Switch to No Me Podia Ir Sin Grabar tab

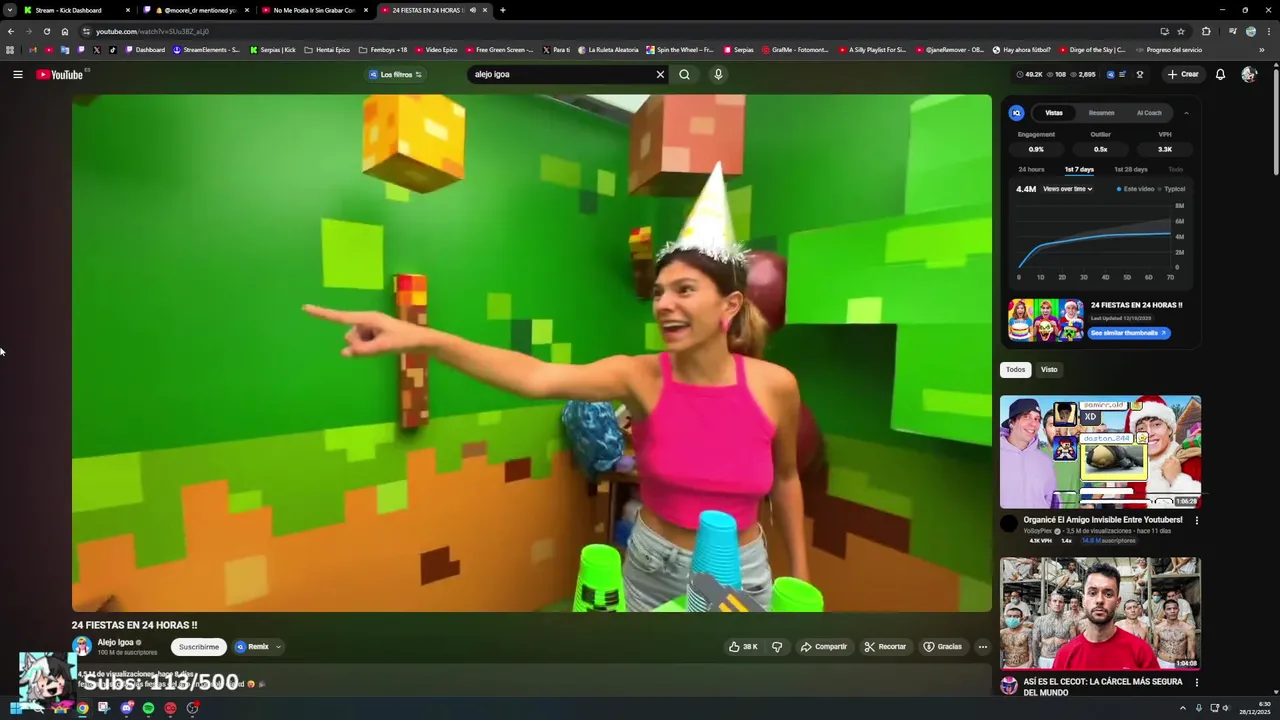tap(315, 10)
